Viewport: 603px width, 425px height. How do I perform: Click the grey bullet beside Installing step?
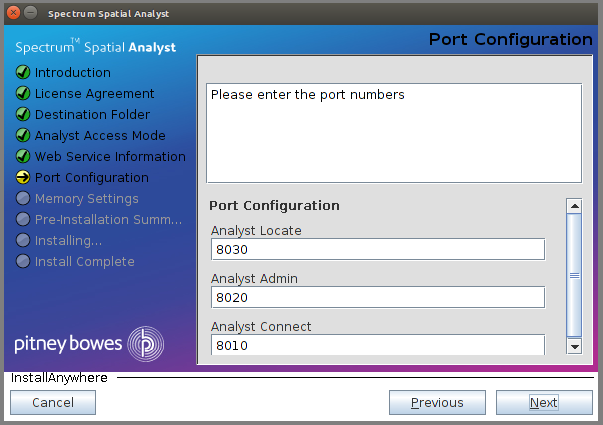pyautogui.click(x=23, y=241)
